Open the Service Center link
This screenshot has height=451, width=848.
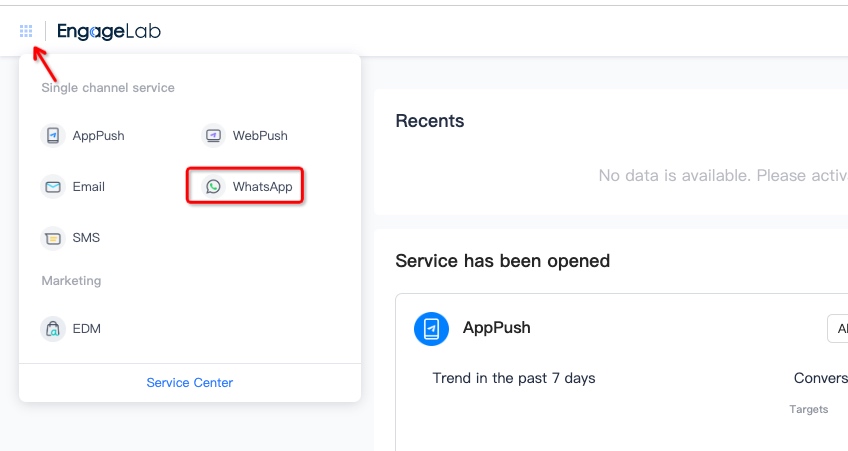[x=190, y=382]
